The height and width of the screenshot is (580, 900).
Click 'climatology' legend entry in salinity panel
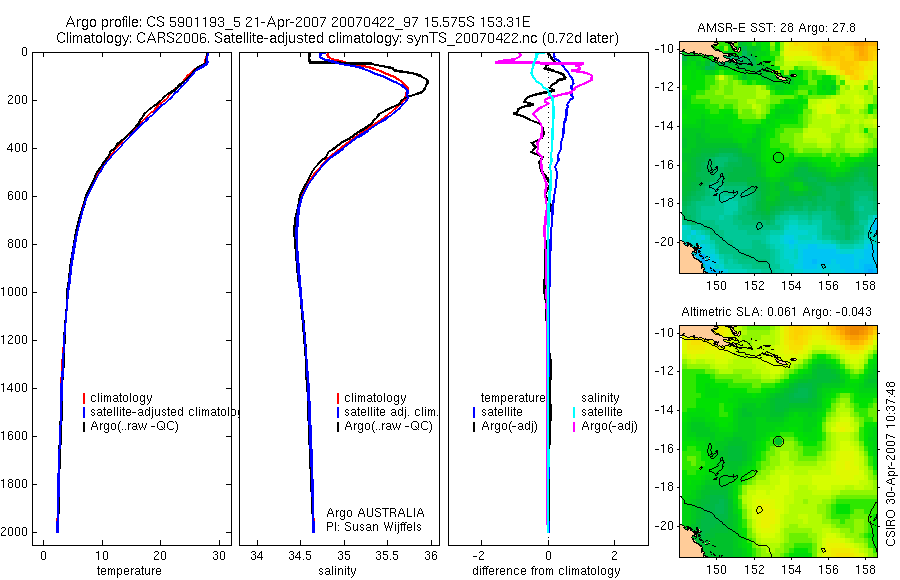(375, 398)
